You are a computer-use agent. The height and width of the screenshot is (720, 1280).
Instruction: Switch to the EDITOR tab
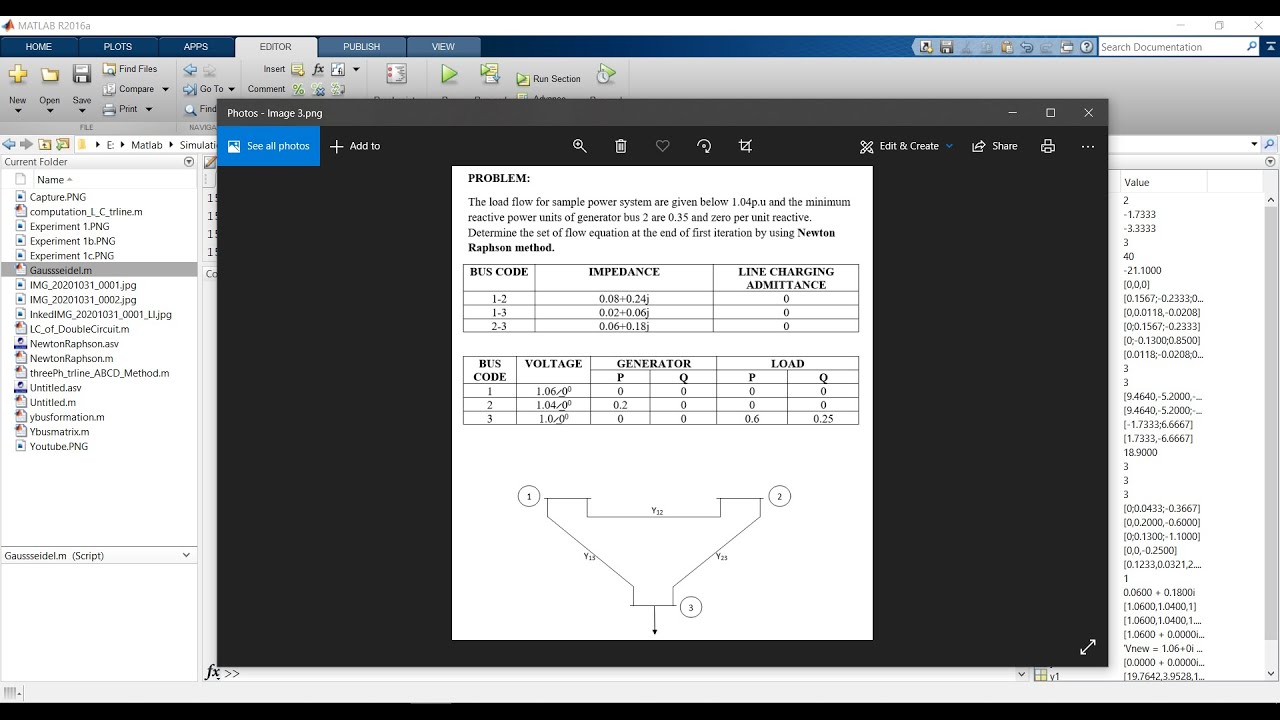click(x=276, y=47)
